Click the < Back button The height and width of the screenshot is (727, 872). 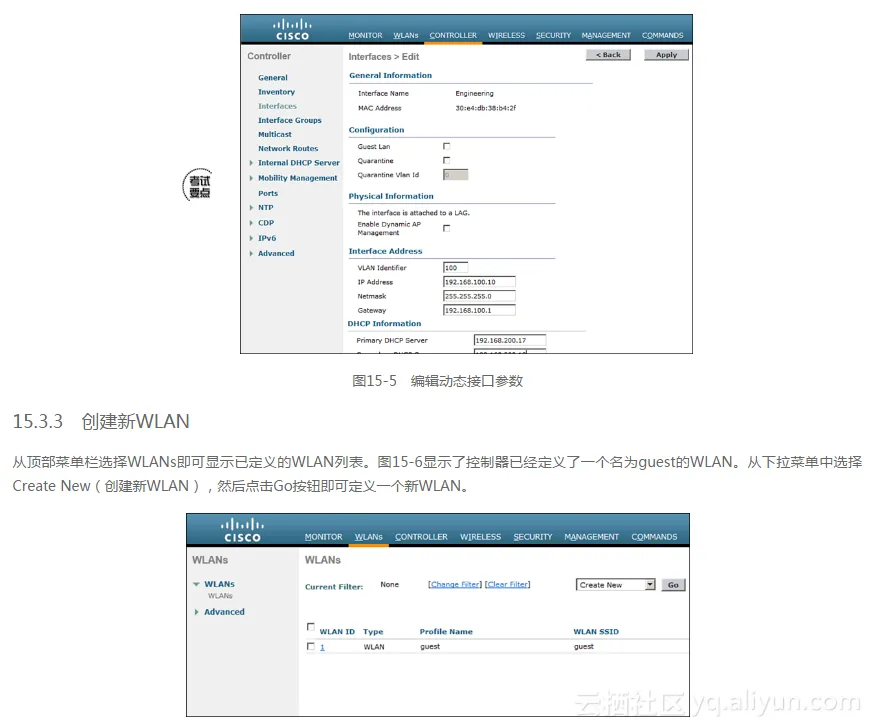pyautogui.click(x=608, y=55)
